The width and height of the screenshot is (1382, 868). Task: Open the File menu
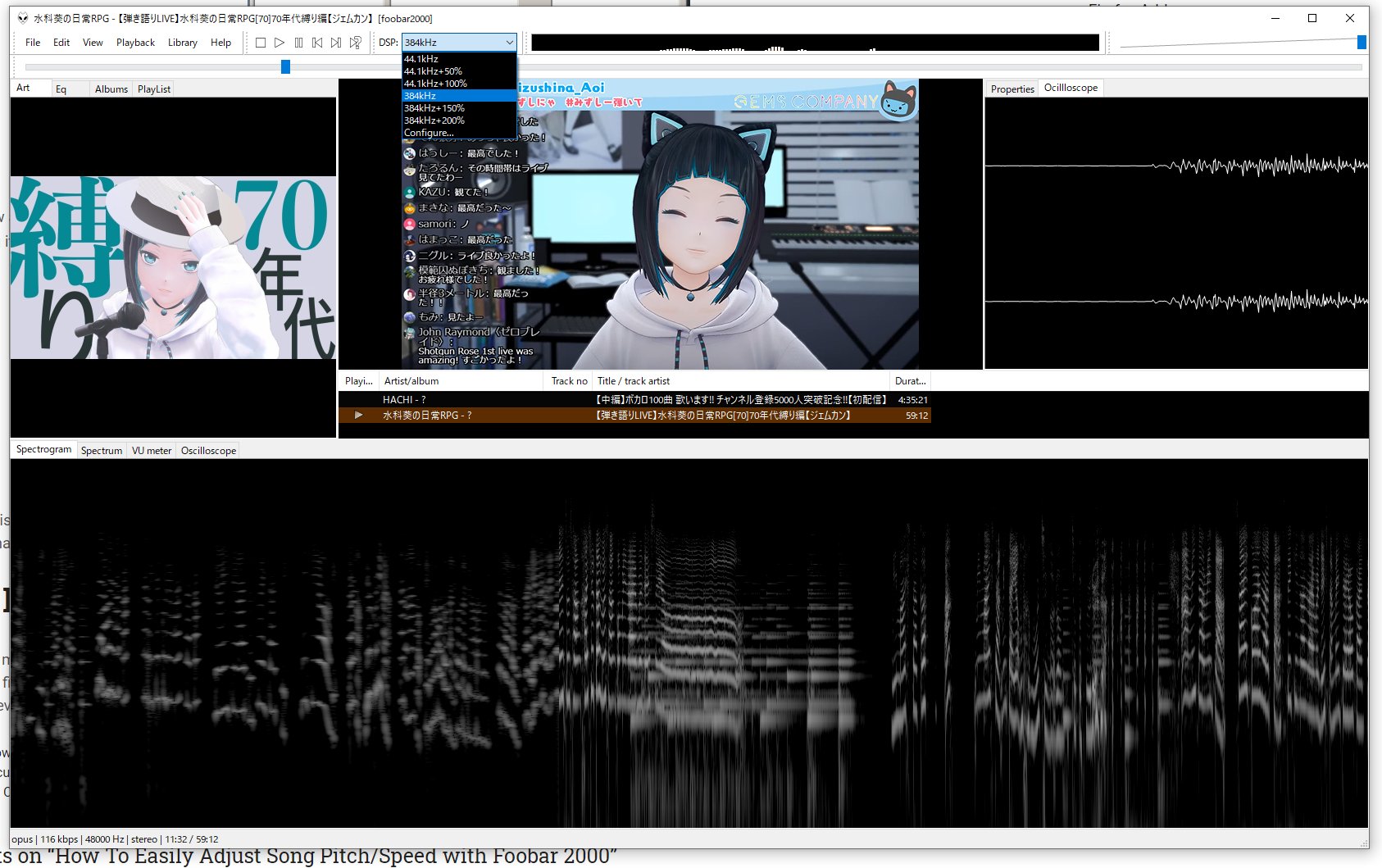point(33,43)
